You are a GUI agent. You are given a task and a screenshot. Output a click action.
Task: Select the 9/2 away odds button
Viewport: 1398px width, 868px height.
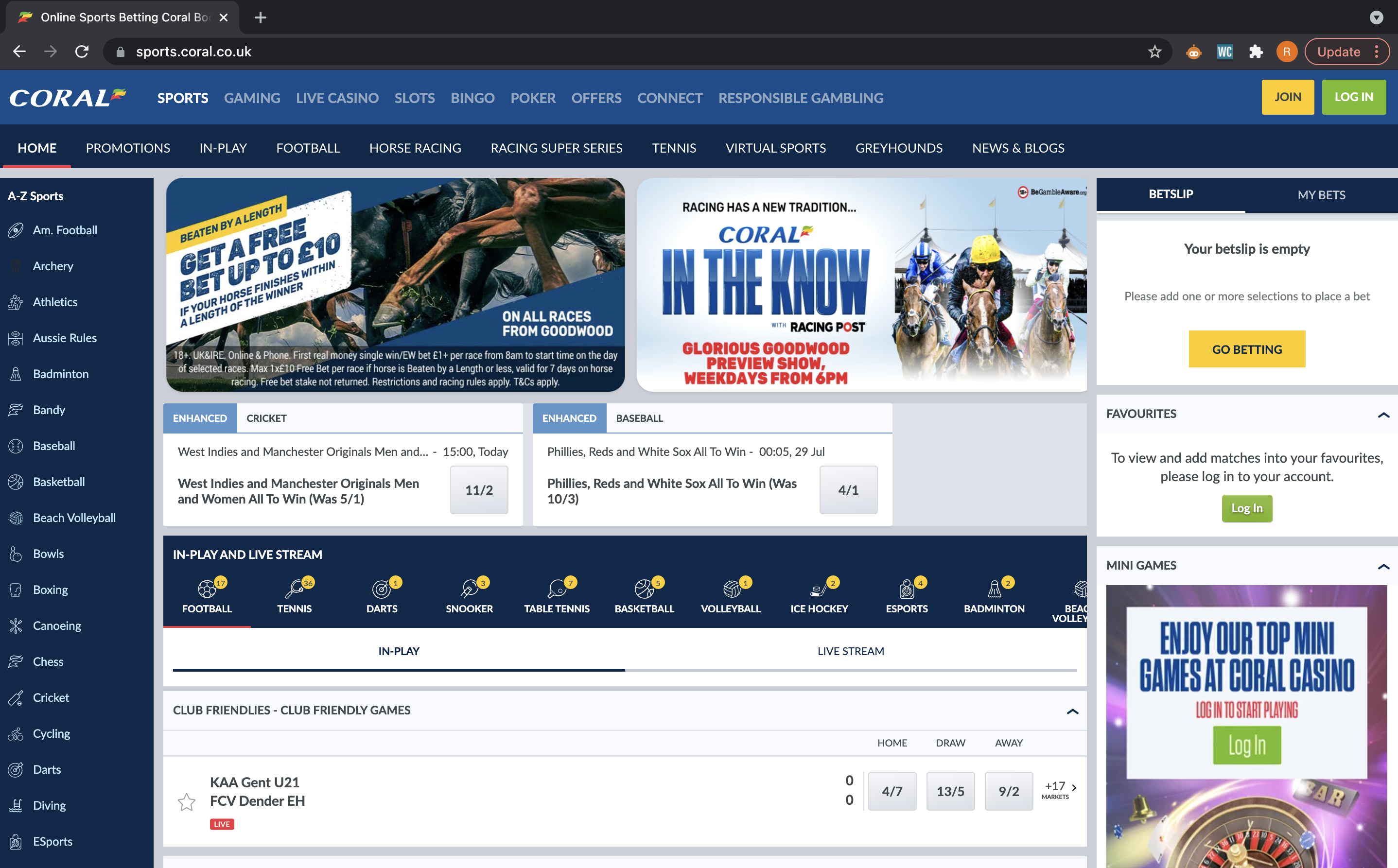[1009, 791]
